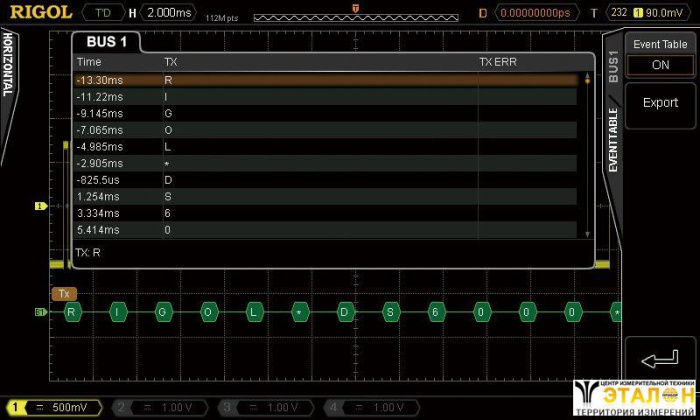This screenshot has width=700, height=420.
Task: Click the green B1 bus marker
Action: 40,312
